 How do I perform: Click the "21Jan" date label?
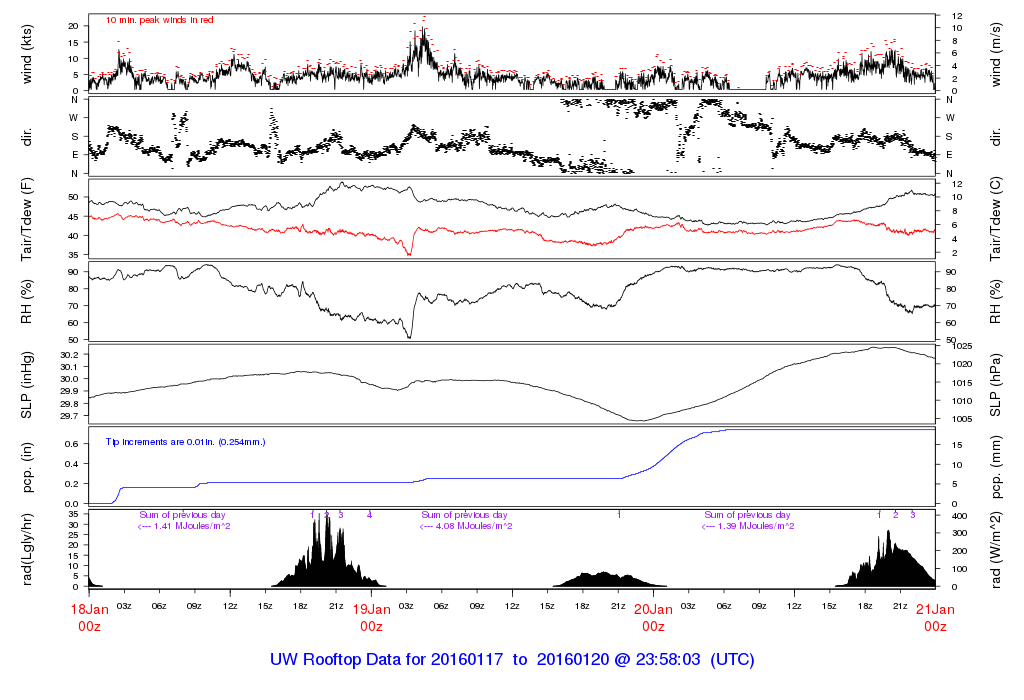(935, 610)
